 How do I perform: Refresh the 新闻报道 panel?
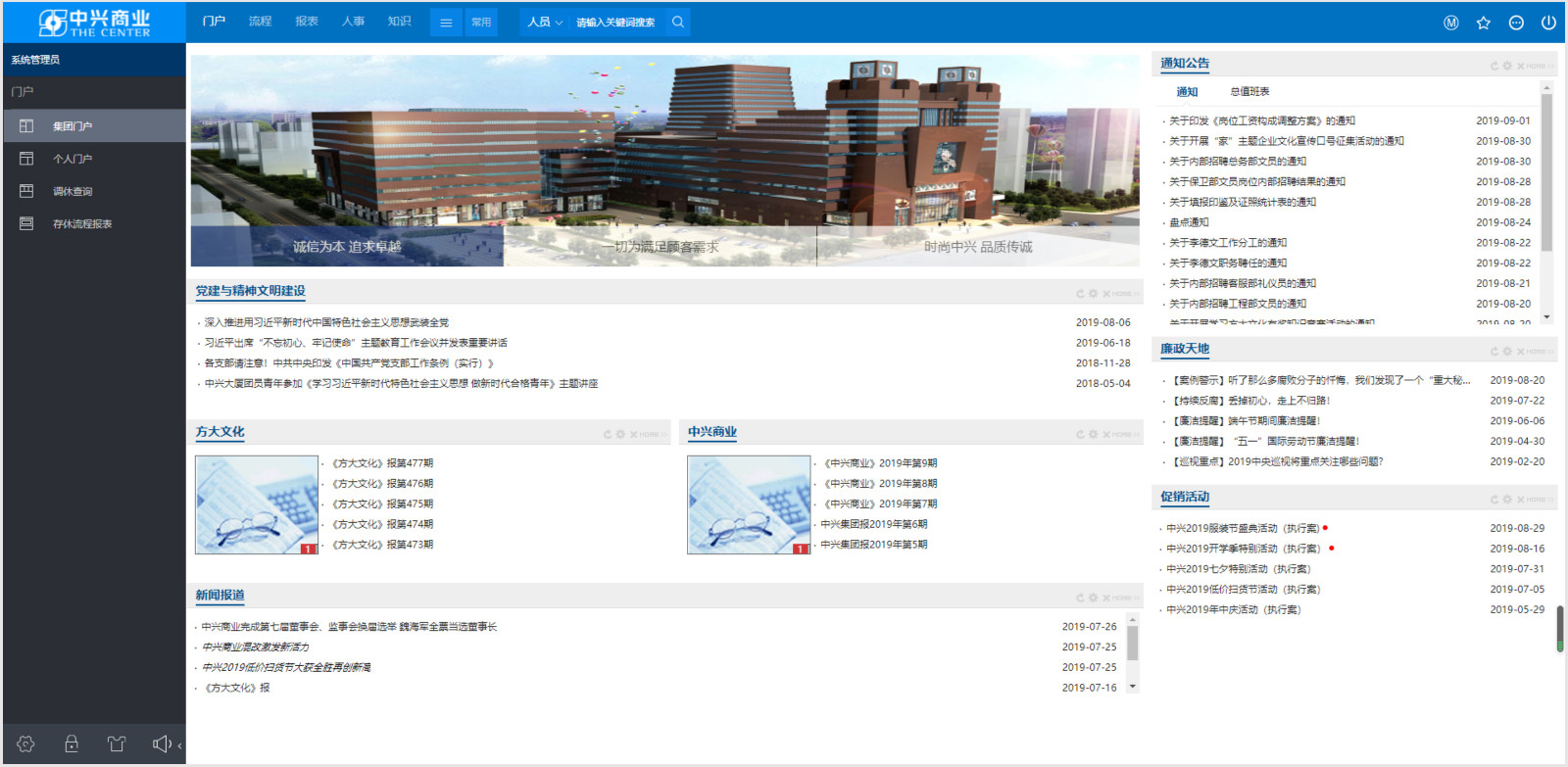(x=1080, y=598)
